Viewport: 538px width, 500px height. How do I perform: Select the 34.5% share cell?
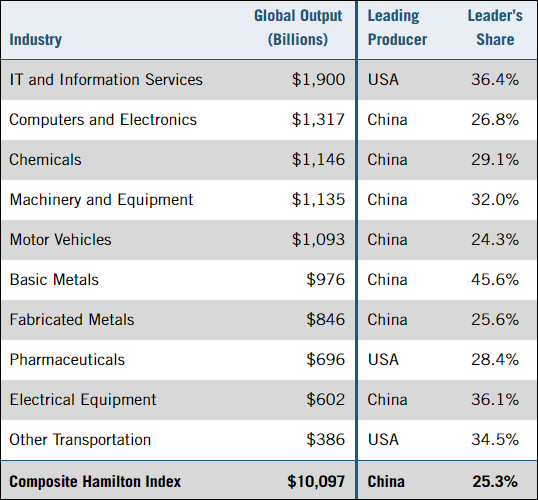495,440
